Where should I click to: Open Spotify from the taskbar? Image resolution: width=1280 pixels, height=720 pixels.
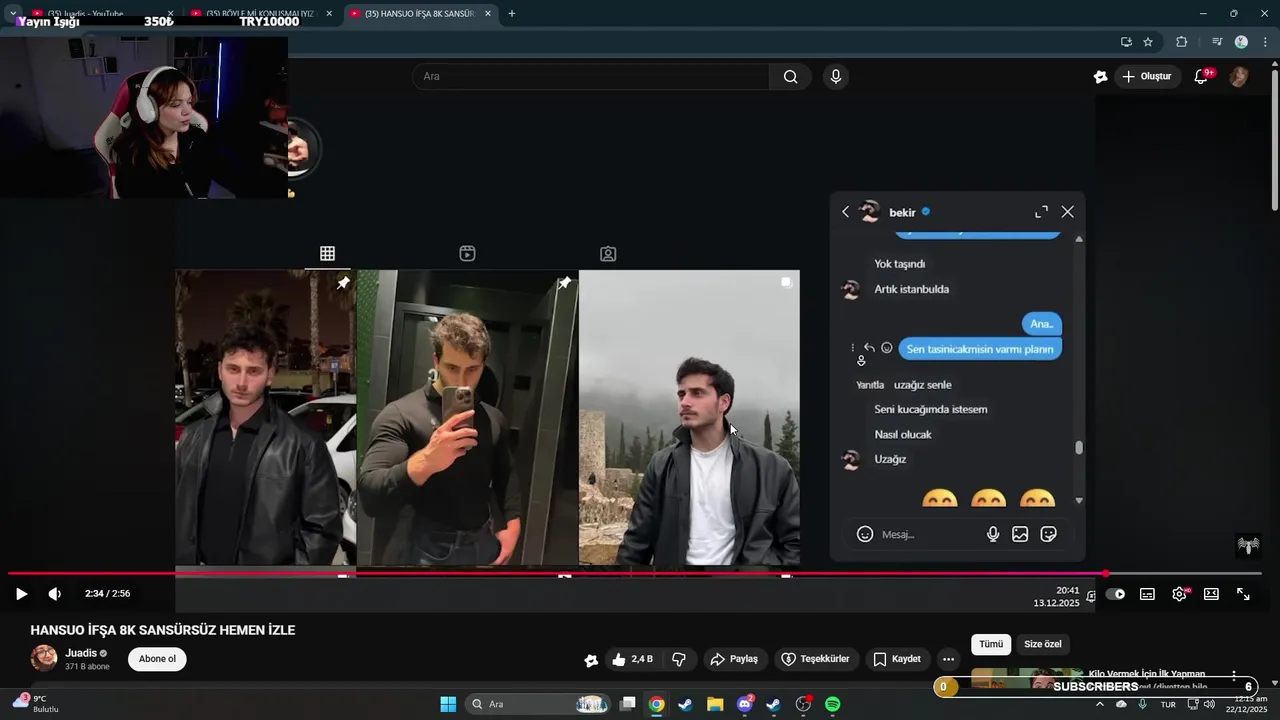[x=832, y=704]
